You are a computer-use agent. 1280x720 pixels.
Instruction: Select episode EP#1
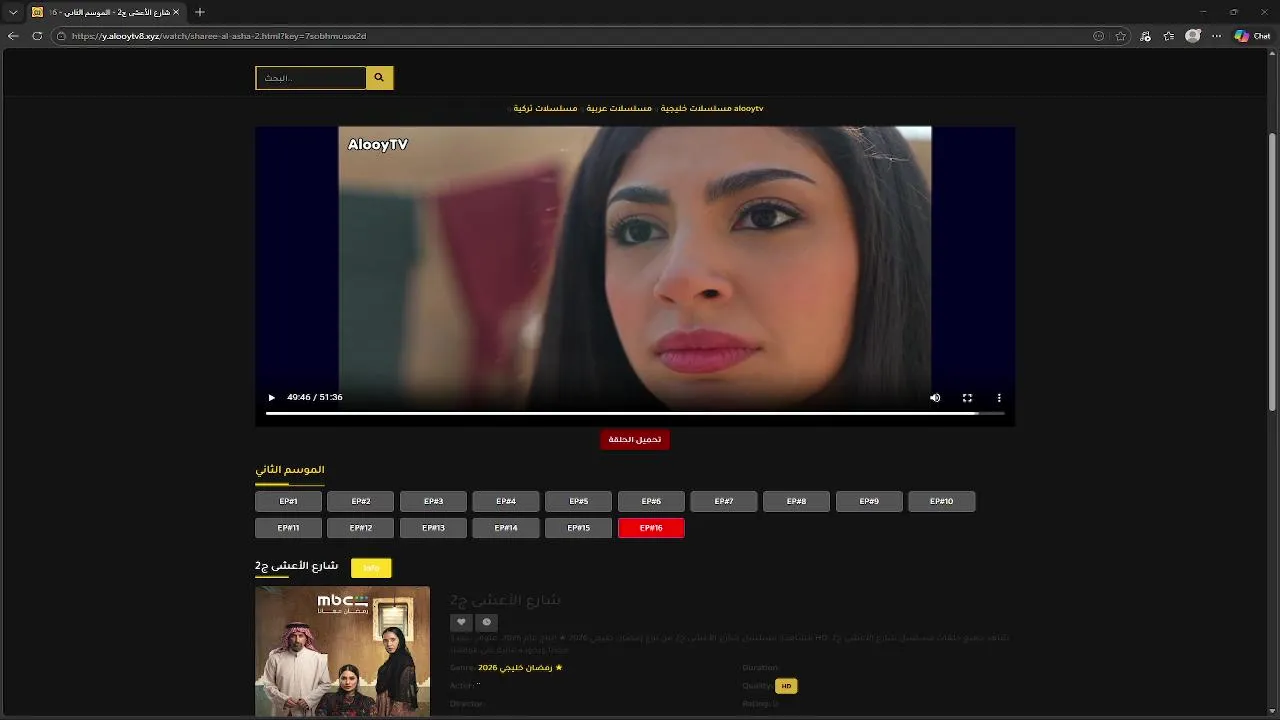pos(288,501)
